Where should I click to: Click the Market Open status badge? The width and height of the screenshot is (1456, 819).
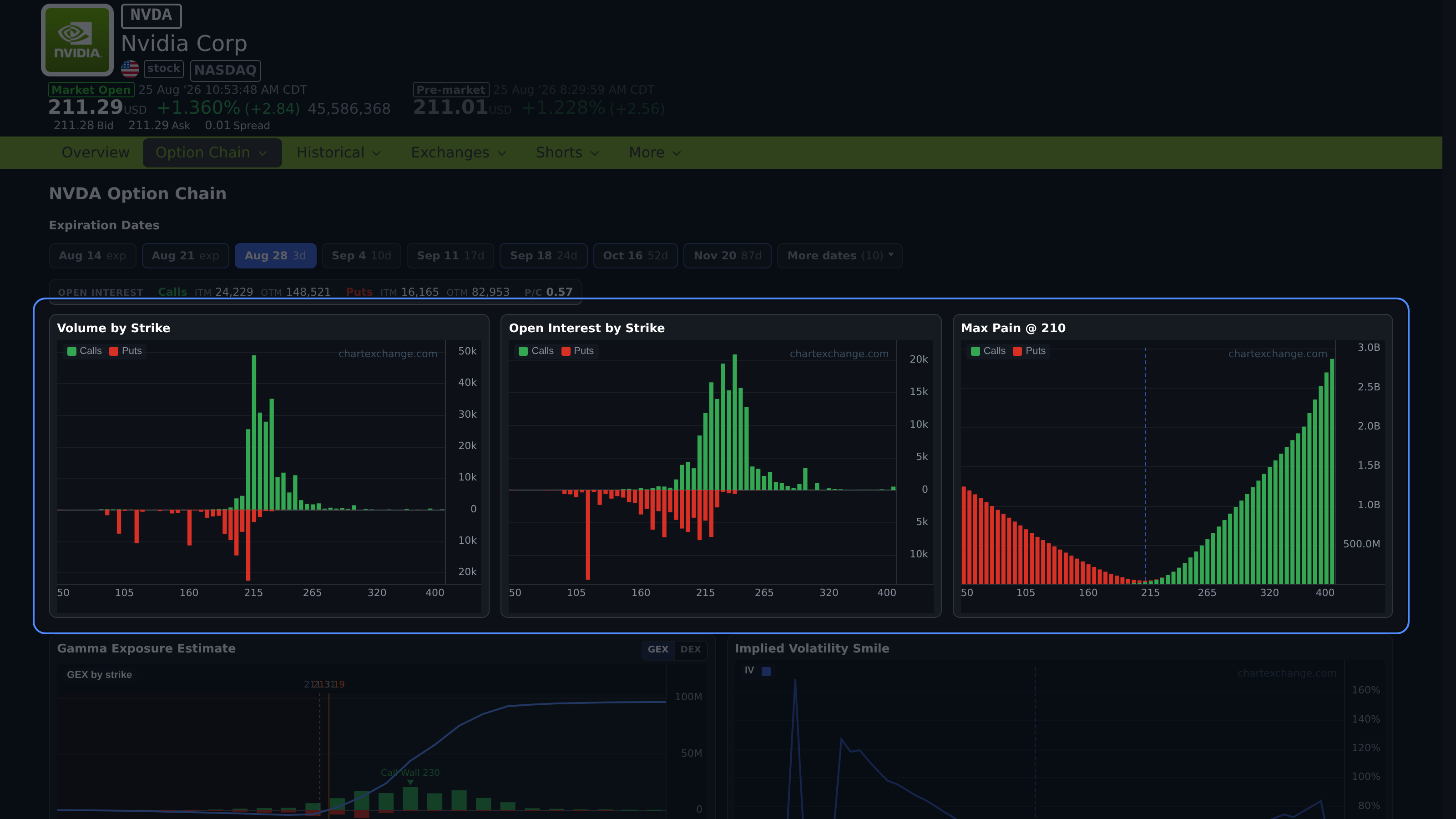tap(91, 90)
